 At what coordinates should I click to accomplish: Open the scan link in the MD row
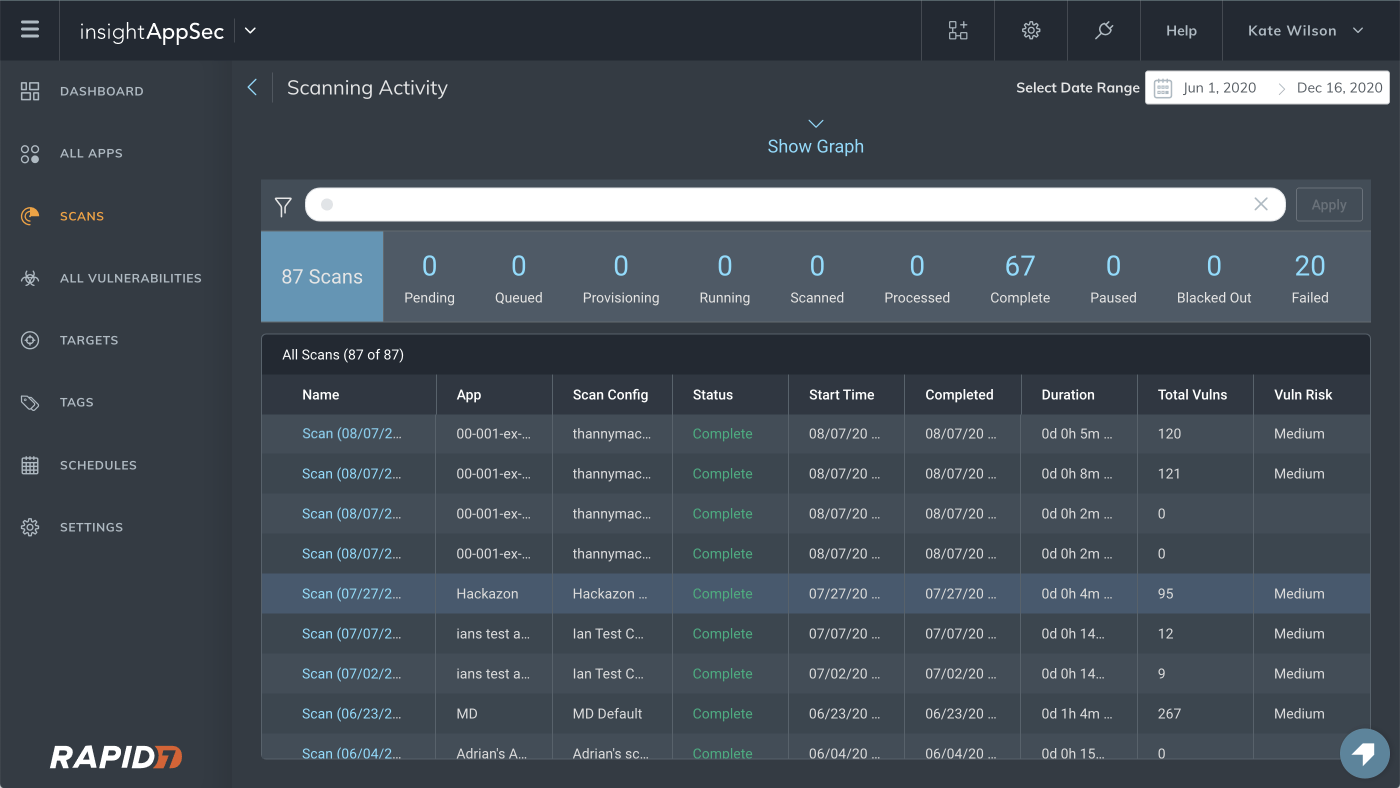351,714
